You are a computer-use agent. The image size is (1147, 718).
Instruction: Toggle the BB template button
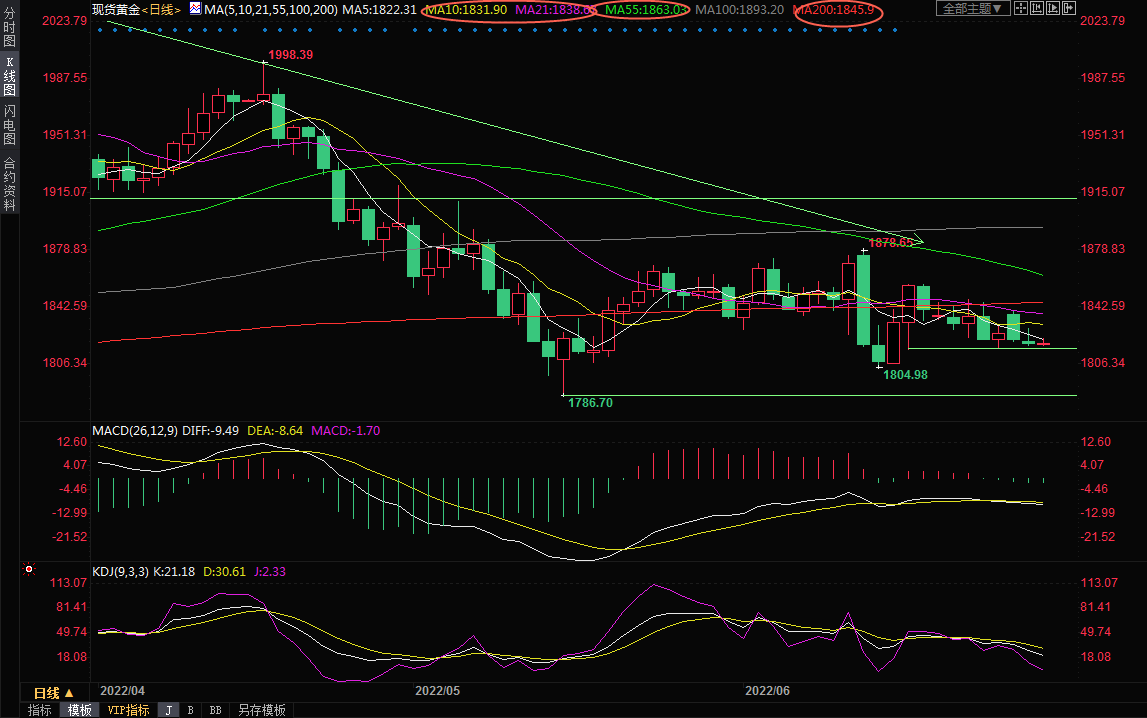215,710
